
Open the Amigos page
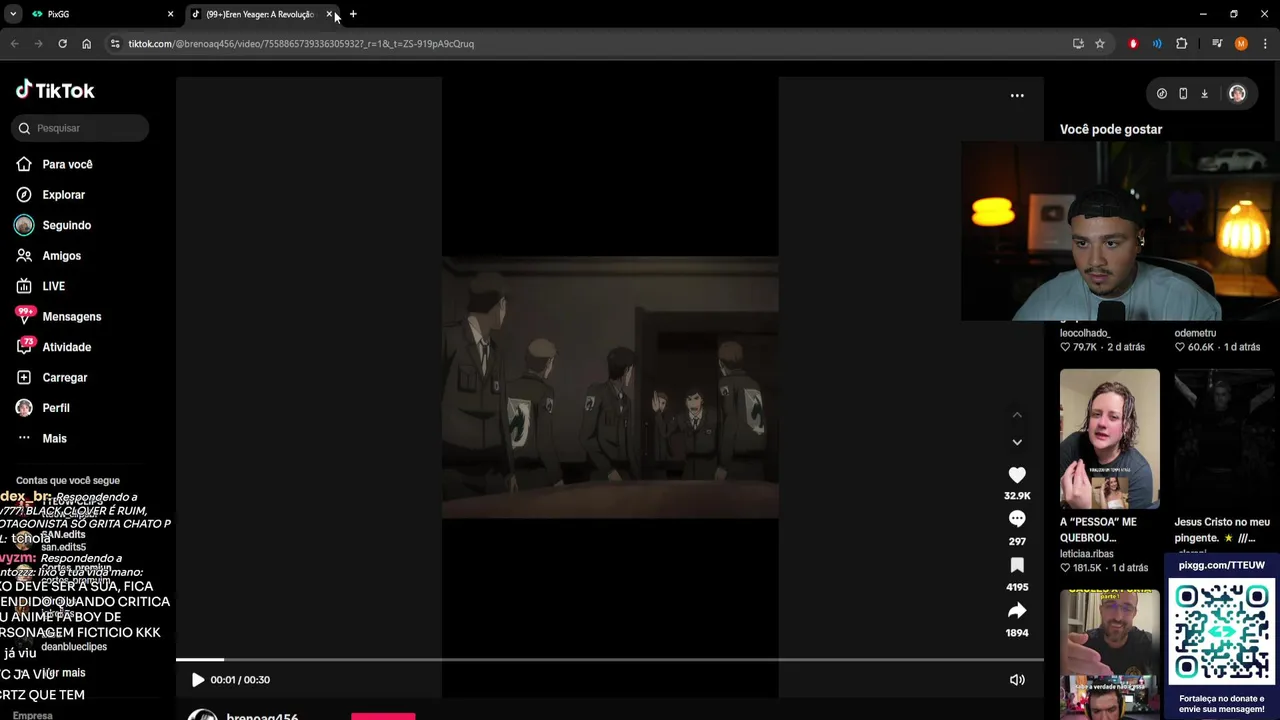(61, 256)
